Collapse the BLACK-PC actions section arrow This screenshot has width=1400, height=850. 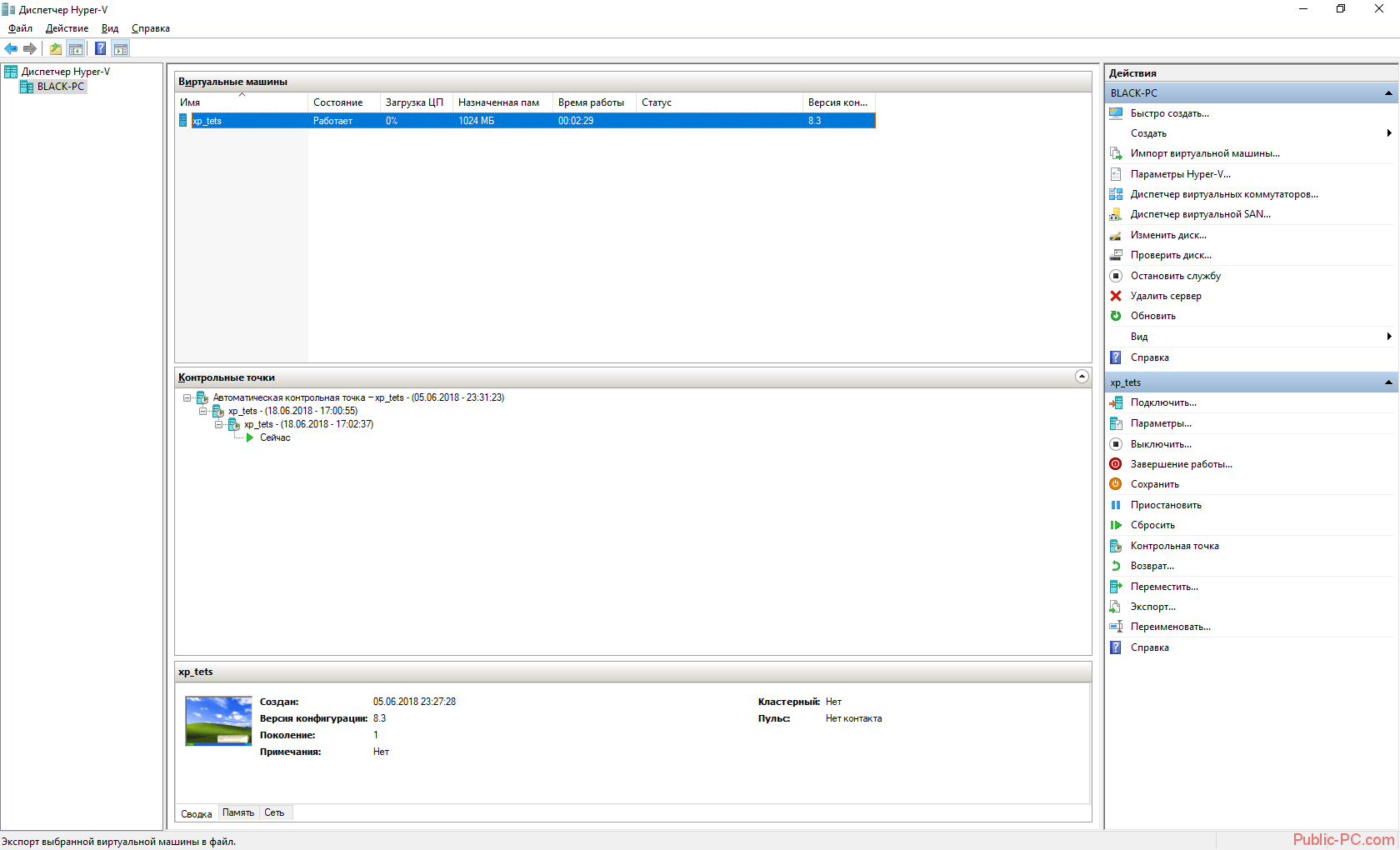point(1388,93)
